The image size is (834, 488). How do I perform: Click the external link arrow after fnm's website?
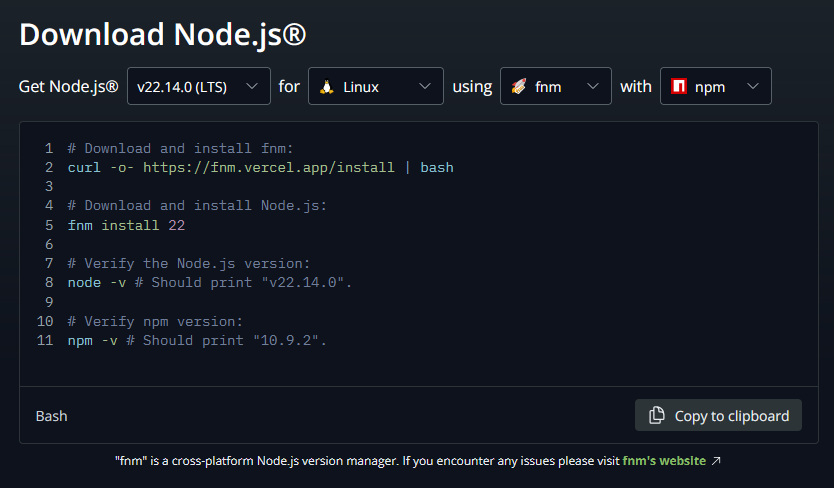(716, 461)
